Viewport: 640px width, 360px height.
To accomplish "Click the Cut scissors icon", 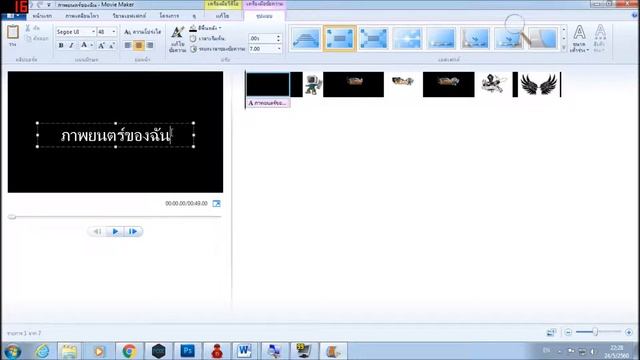I will (x=28, y=28).
